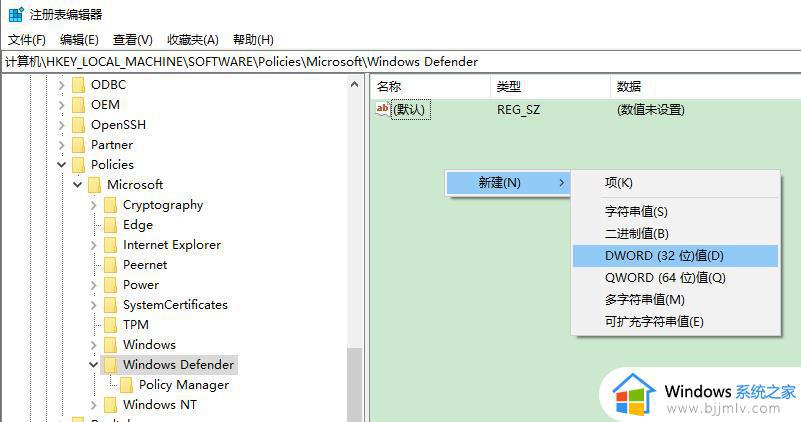
Task: Select the Microsoft folder icon
Action: (95, 184)
